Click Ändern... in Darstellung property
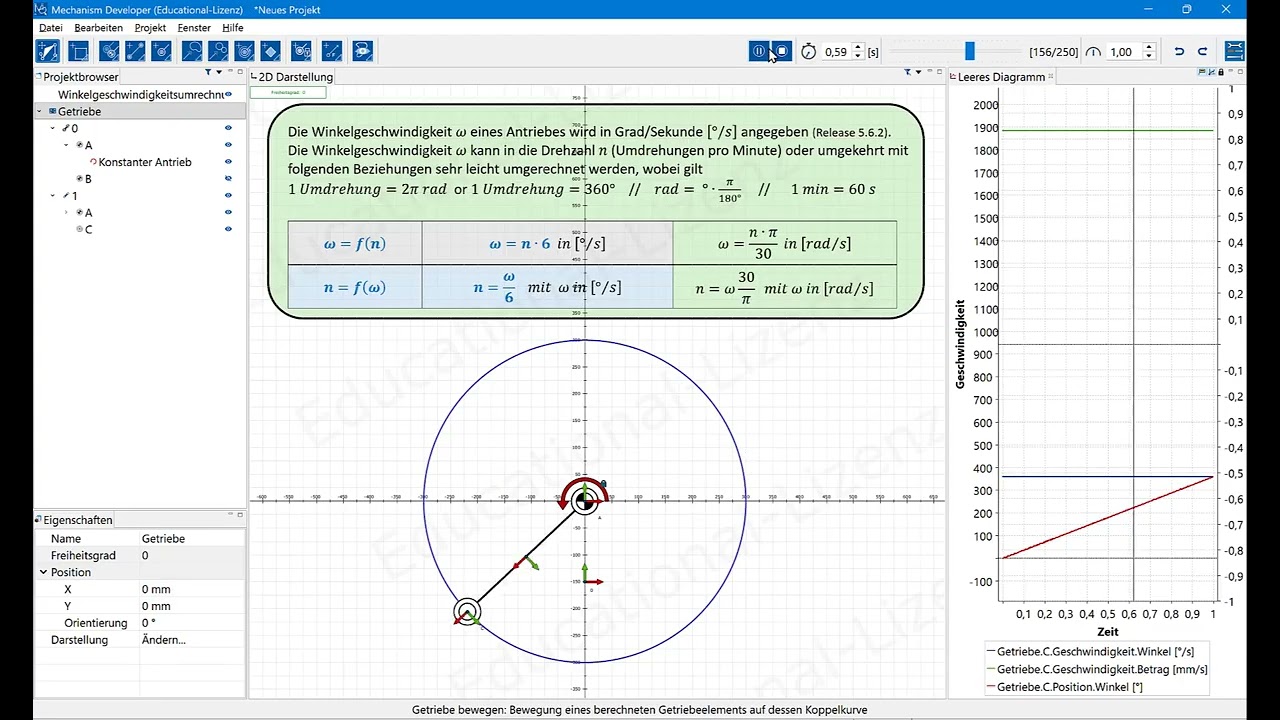 pyautogui.click(x=163, y=640)
